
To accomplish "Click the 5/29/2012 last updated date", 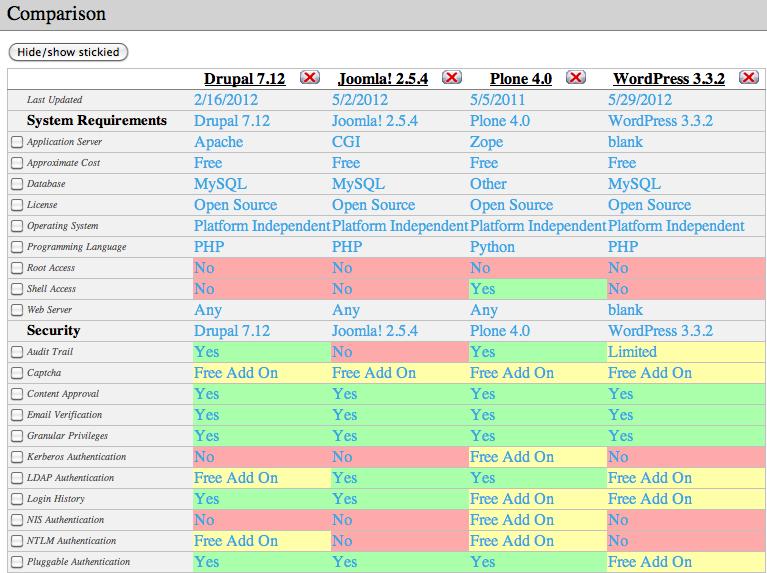I will pyautogui.click(x=640, y=100).
